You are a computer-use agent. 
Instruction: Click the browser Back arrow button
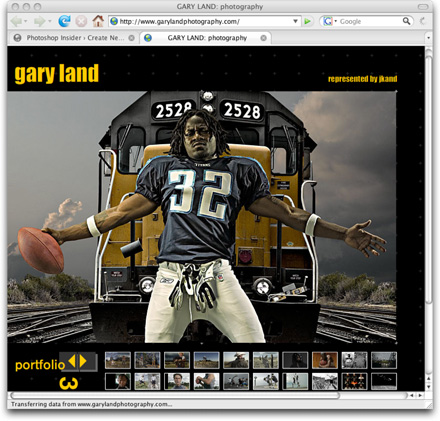pos(16,21)
